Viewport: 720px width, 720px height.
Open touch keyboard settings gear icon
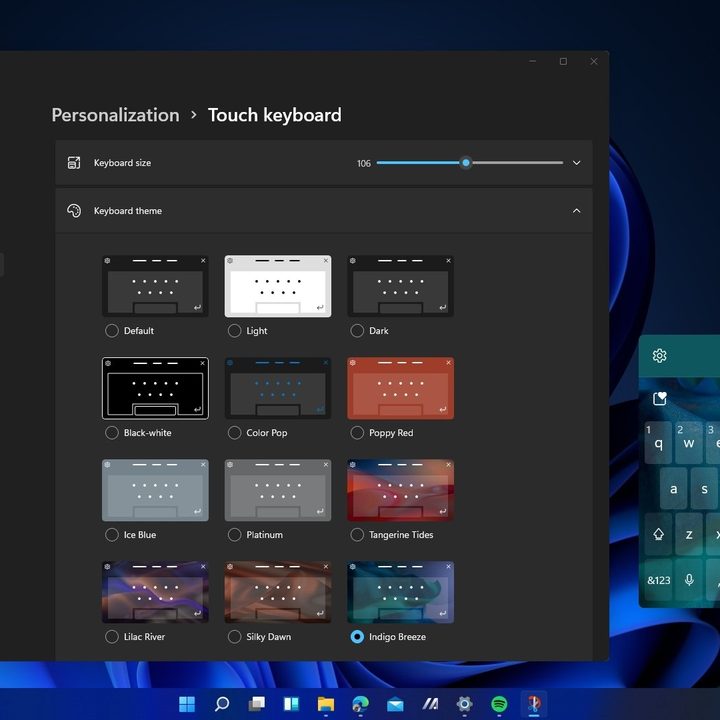point(659,355)
